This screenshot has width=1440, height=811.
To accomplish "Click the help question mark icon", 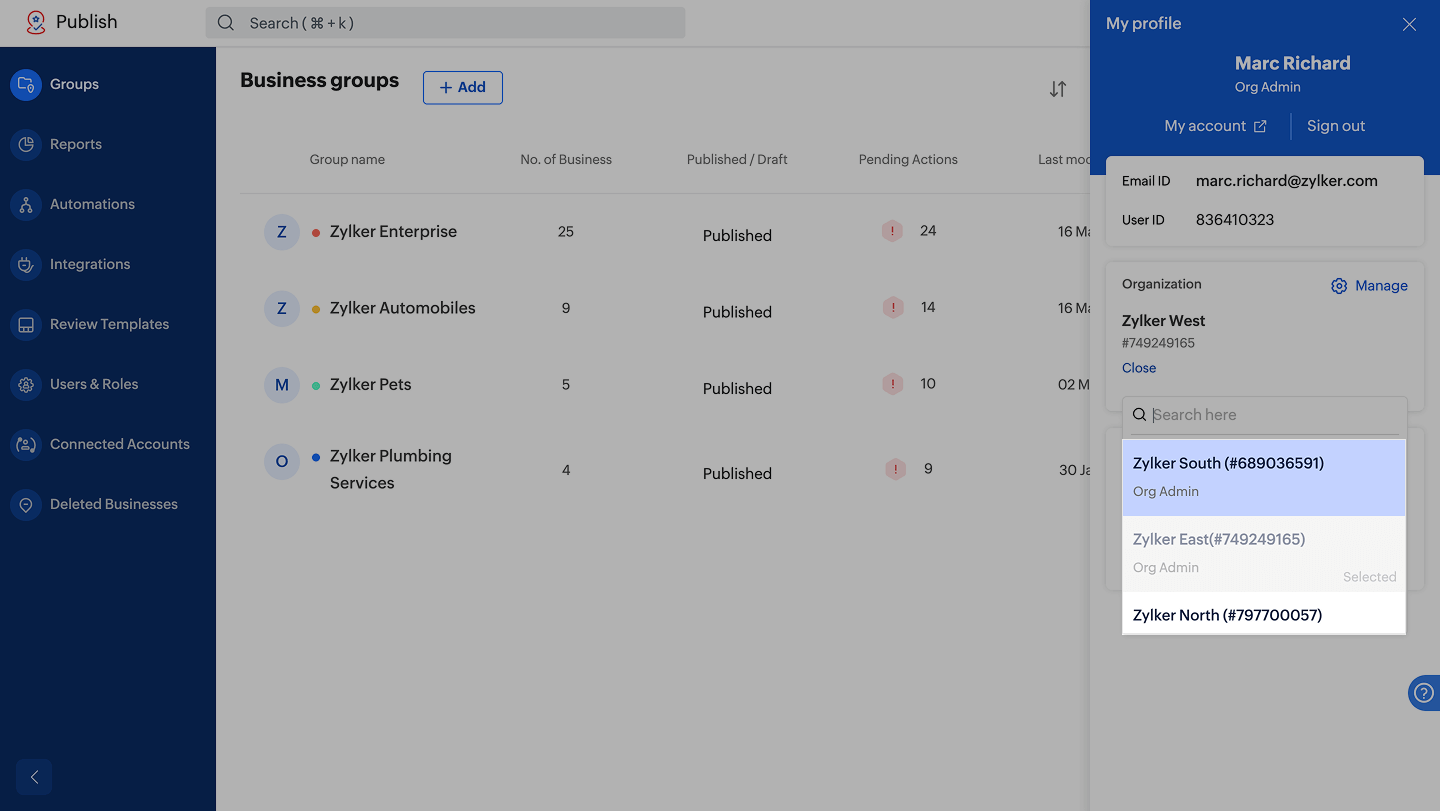I will click(1424, 693).
